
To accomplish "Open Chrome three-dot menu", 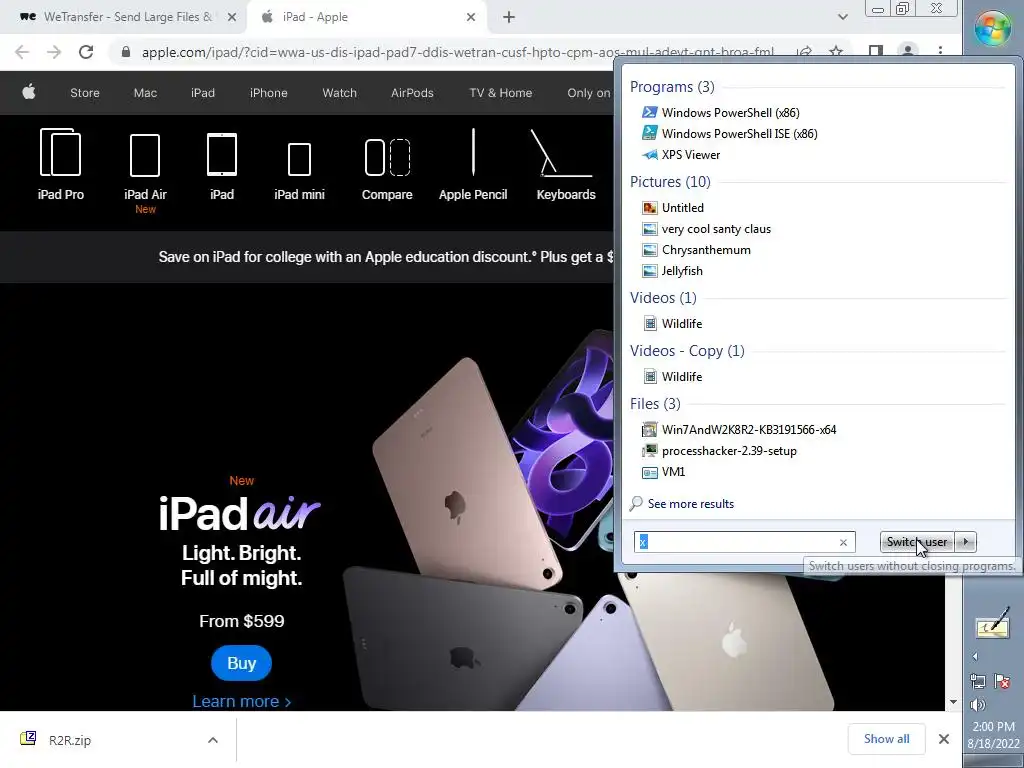I will click(940, 52).
